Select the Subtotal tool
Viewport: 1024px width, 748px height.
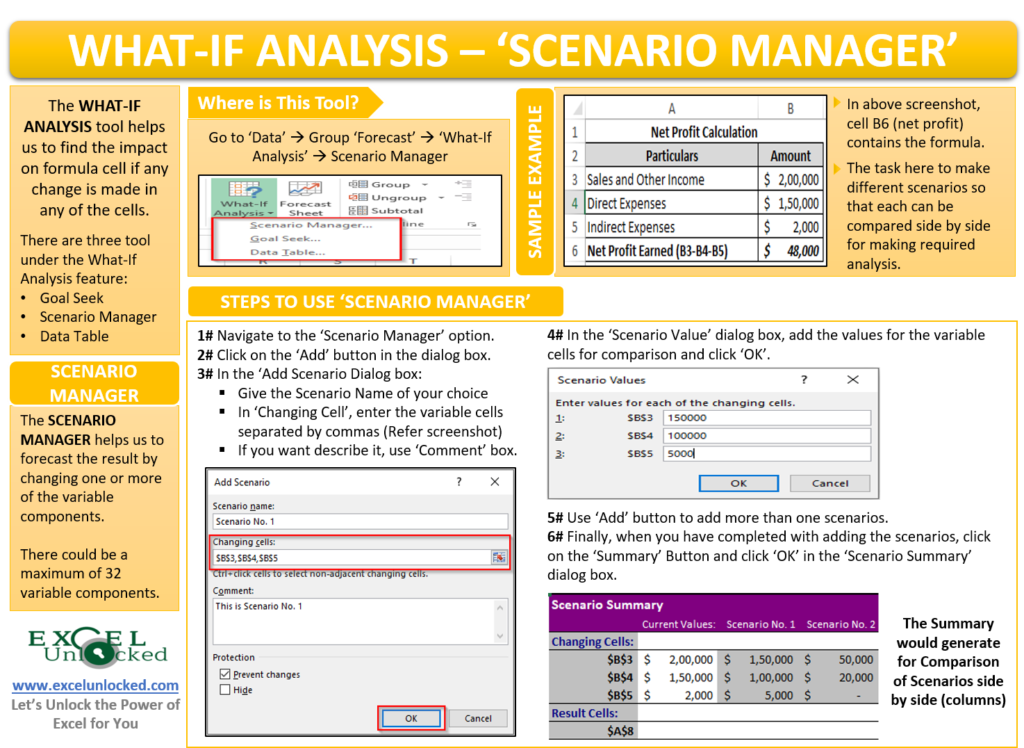pyautogui.click(x=359, y=210)
